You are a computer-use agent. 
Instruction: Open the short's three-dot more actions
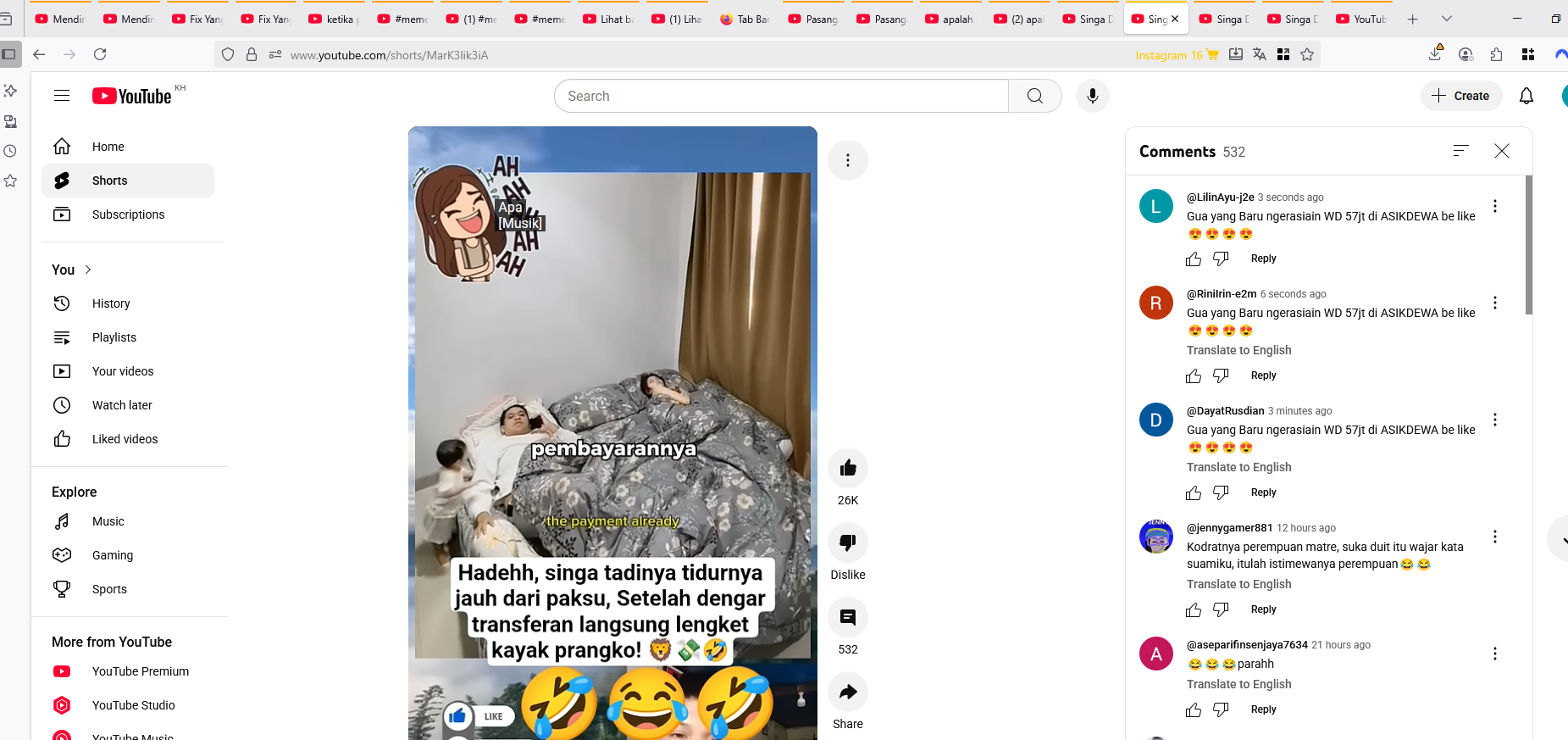coord(848,160)
